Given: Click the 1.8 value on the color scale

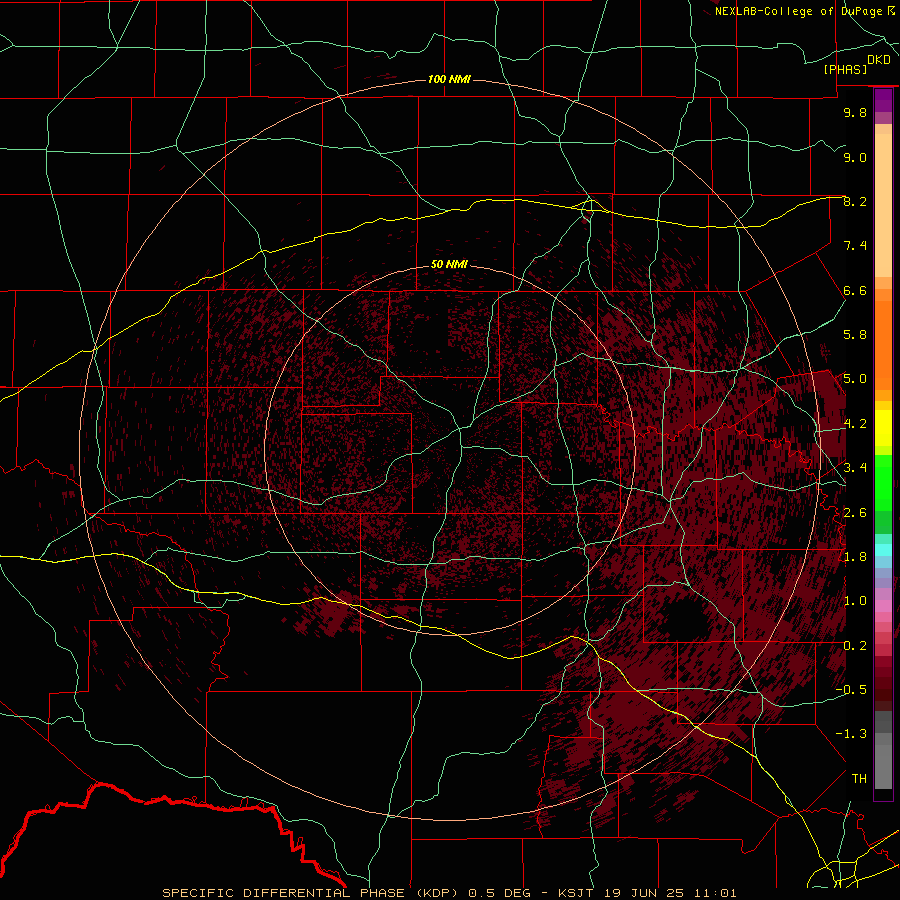Looking at the screenshot, I should tap(855, 557).
